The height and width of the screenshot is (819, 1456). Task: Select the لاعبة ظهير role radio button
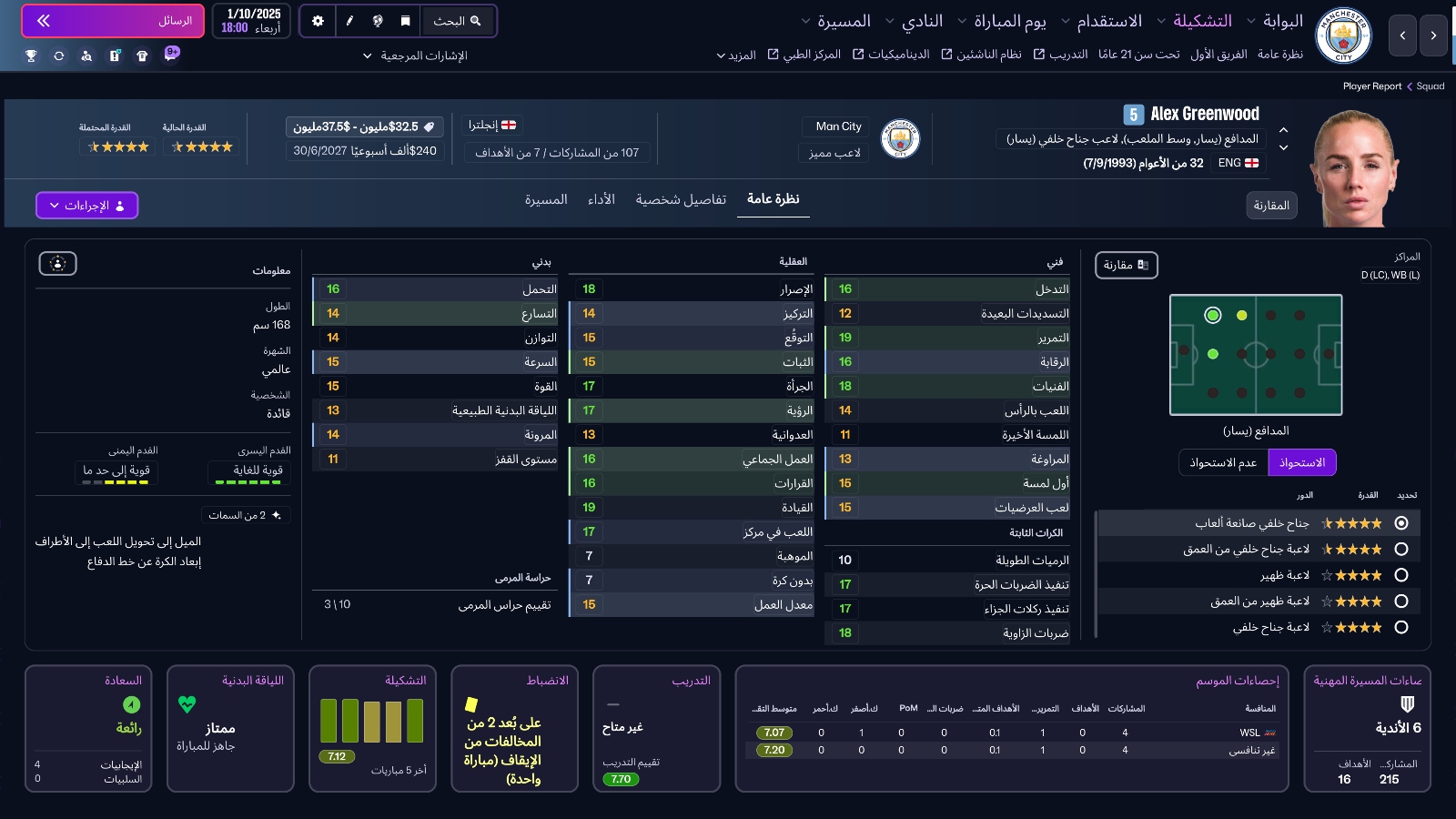click(1402, 575)
